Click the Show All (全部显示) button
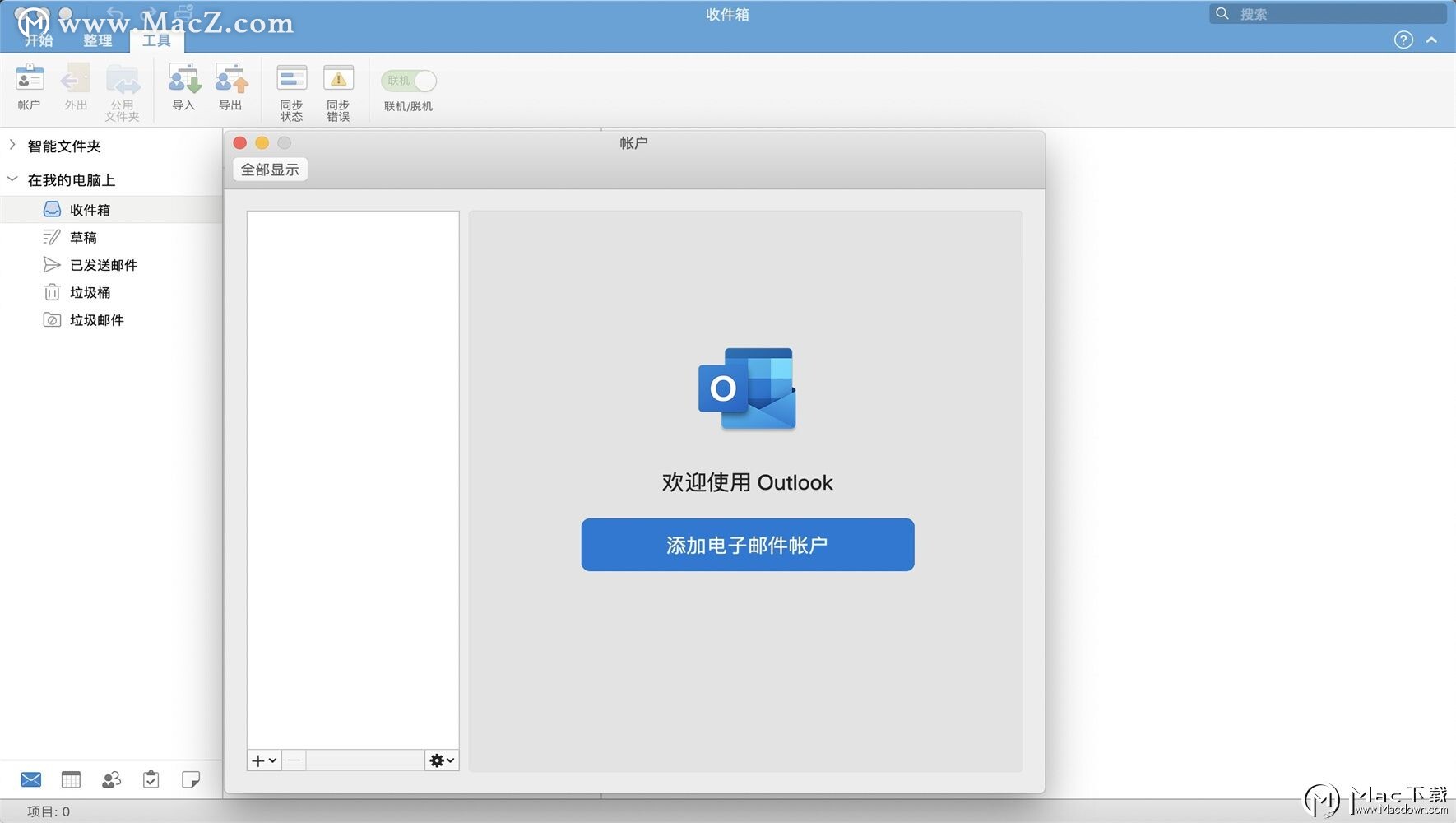This screenshot has width=1456, height=823. pos(270,170)
